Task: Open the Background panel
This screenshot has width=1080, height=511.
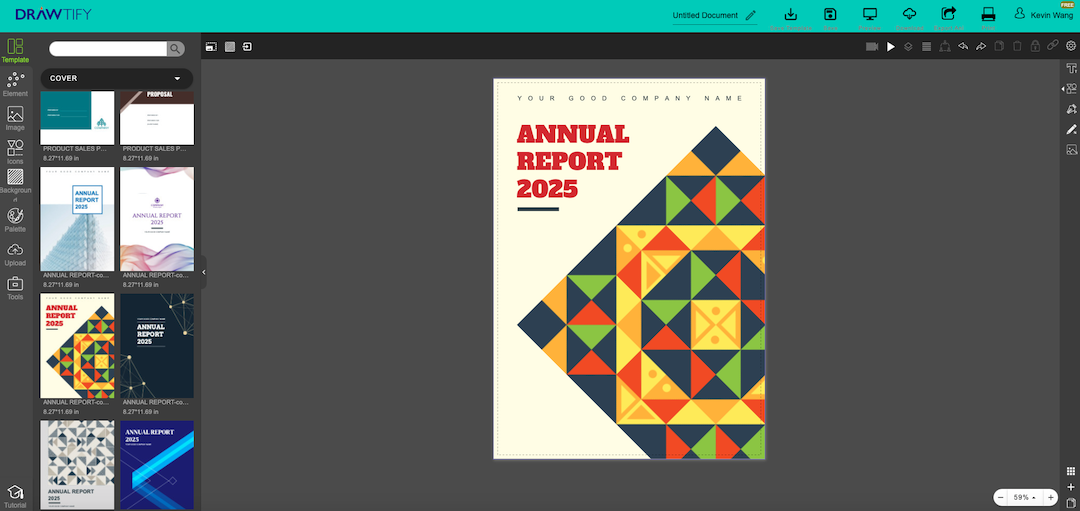Action: 15,186
